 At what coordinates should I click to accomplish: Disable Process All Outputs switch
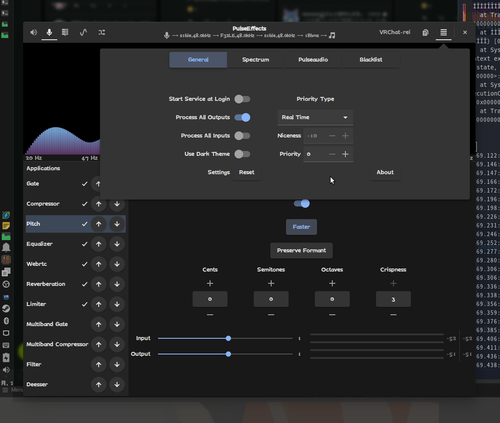(x=242, y=117)
